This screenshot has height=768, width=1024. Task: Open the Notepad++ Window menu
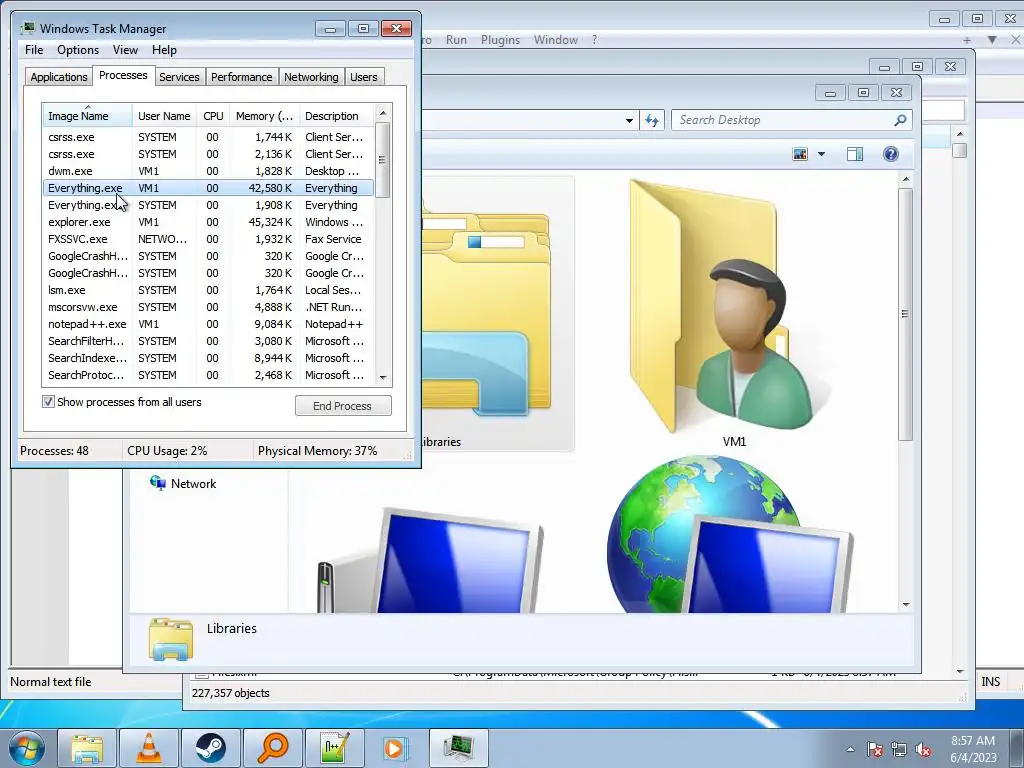coord(556,40)
